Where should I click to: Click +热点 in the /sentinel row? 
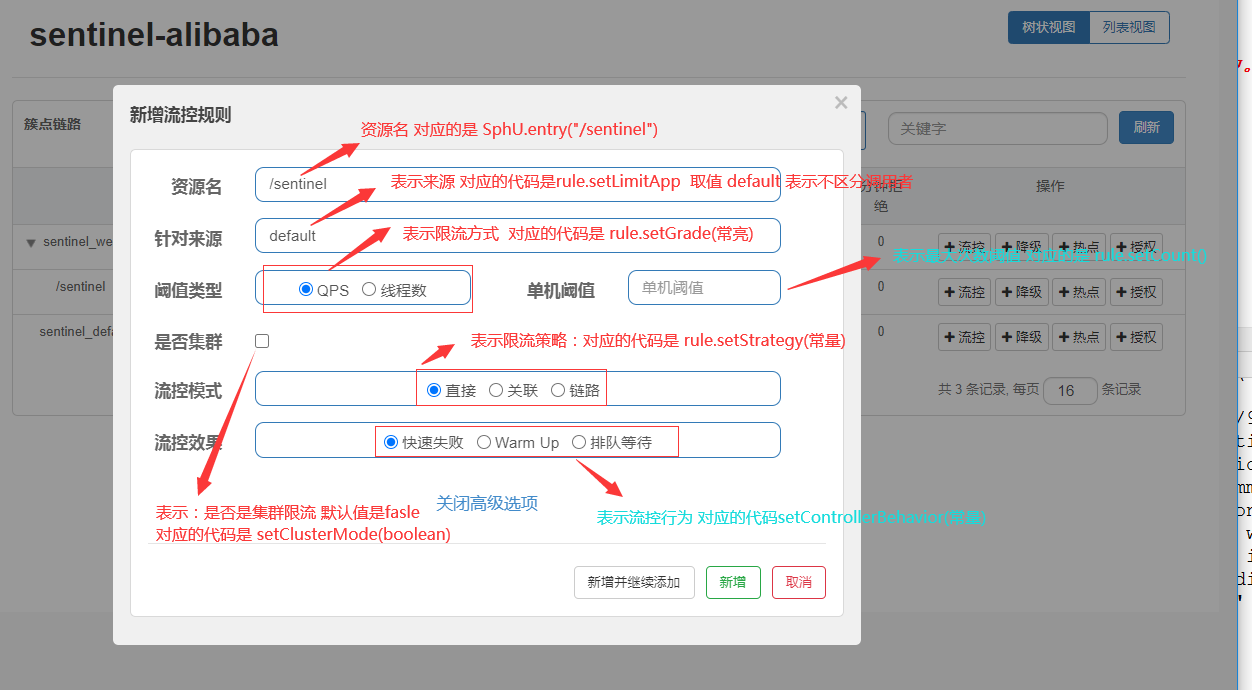point(1078,292)
